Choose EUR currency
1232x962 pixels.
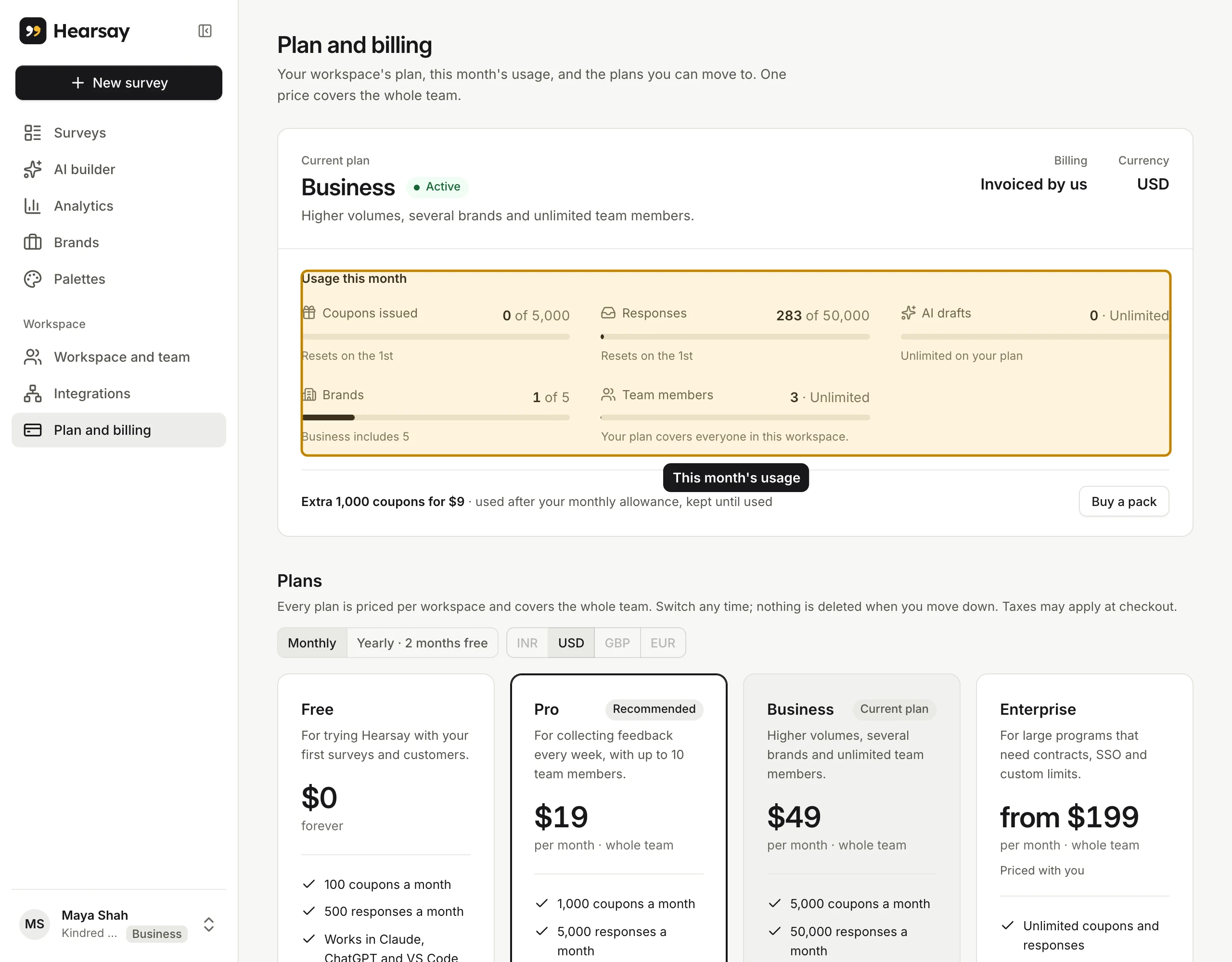click(x=663, y=642)
